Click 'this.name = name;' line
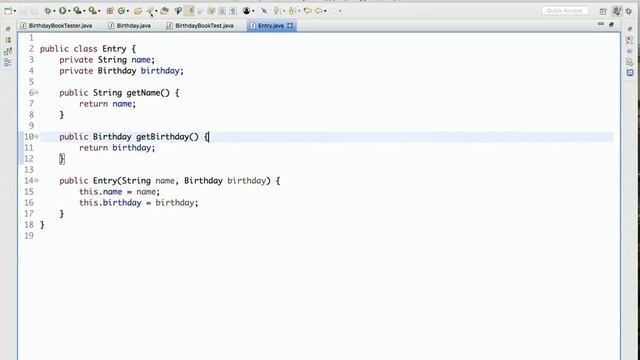 [x=120, y=192]
